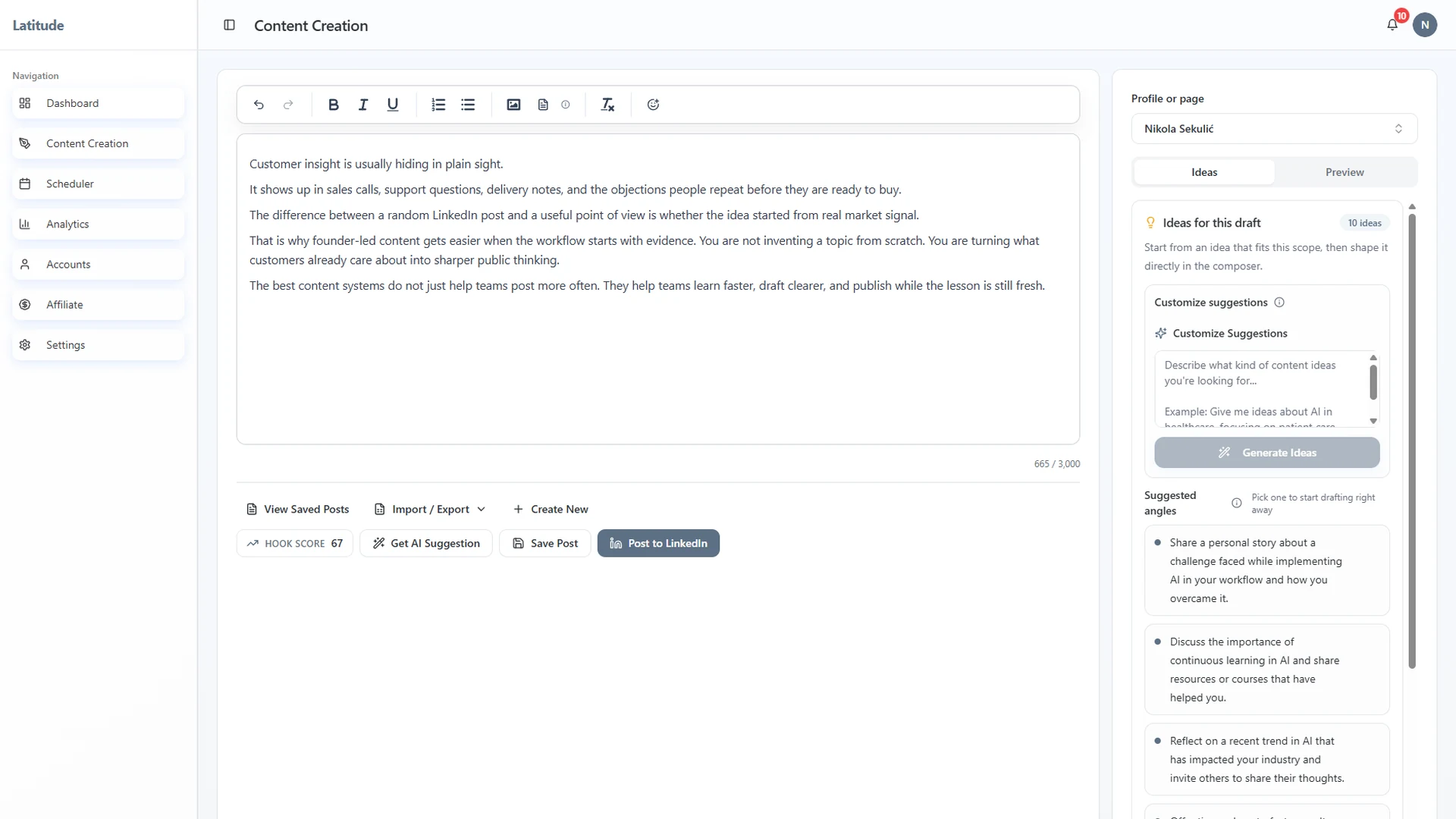Post to LinkedIn
The height and width of the screenshot is (819, 1456).
[658, 543]
